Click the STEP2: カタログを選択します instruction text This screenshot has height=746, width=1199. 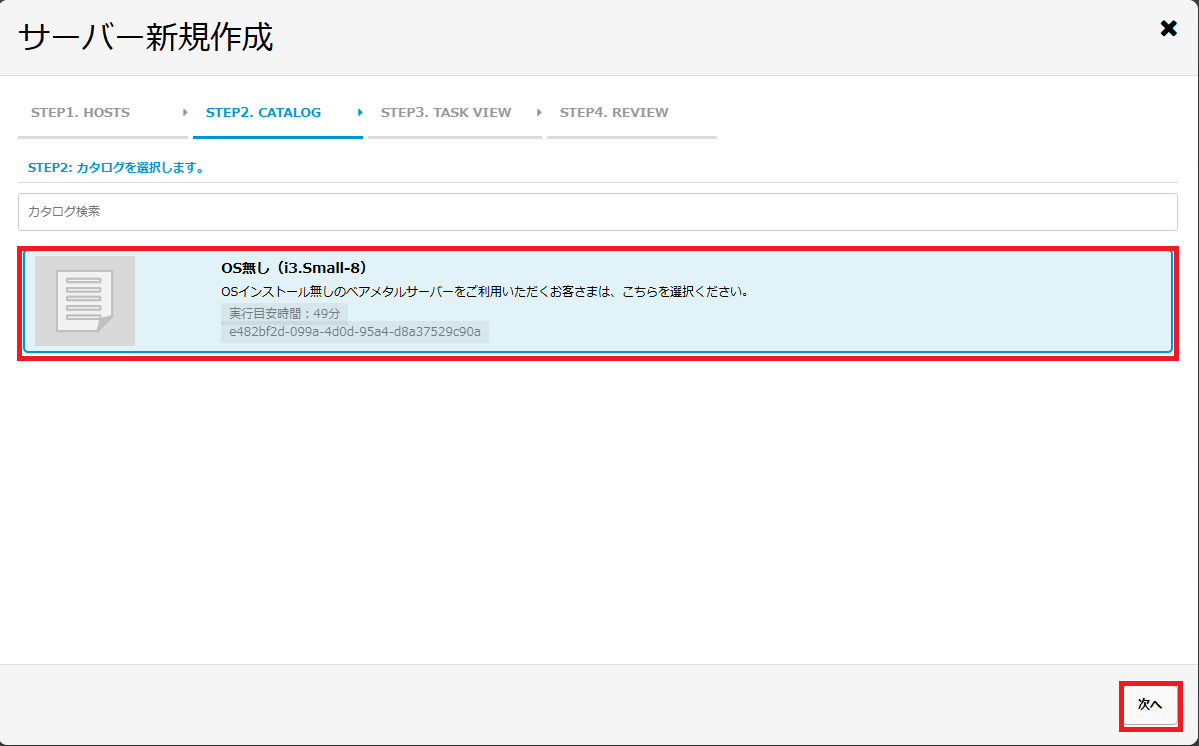[x=116, y=168]
